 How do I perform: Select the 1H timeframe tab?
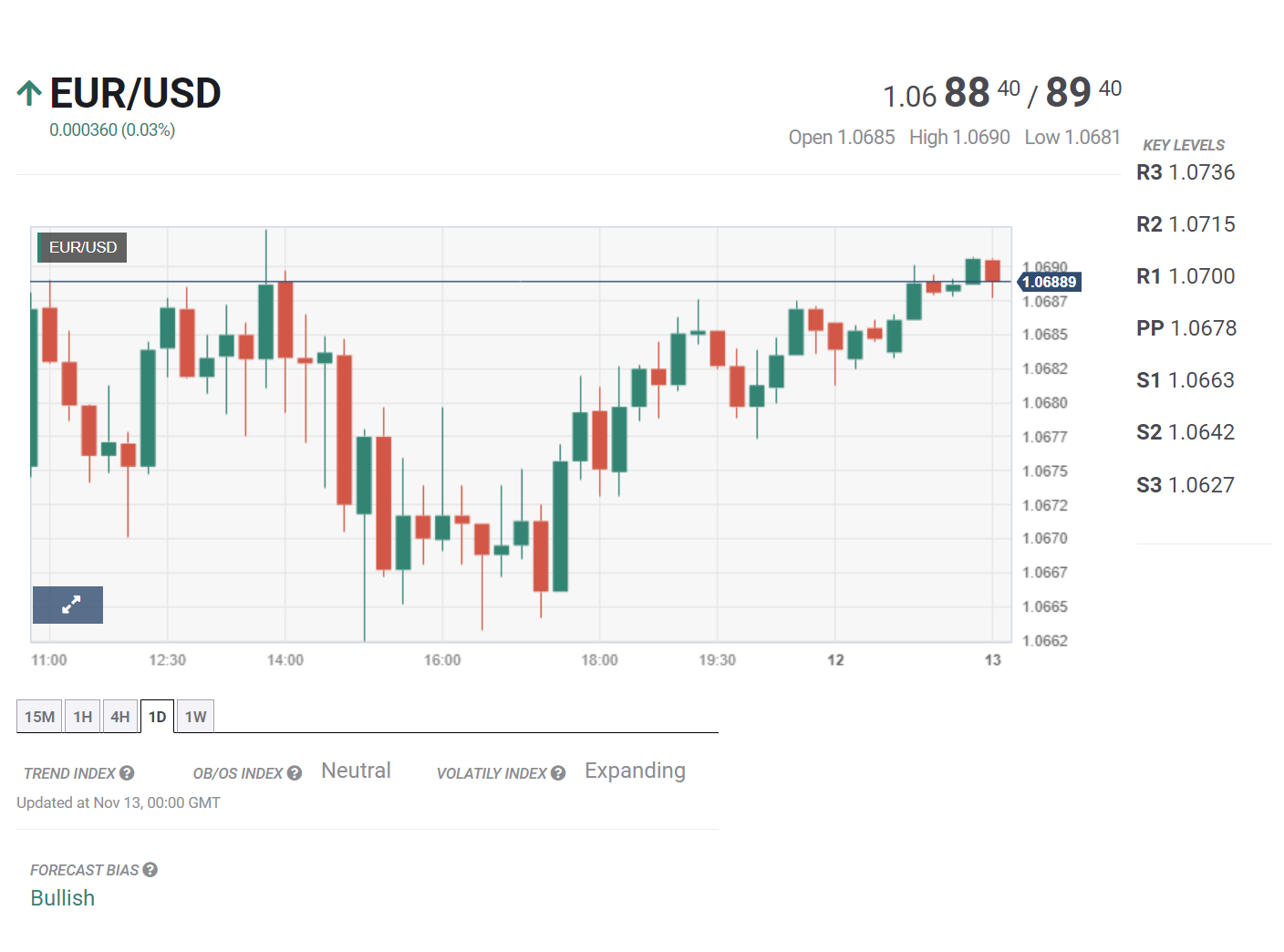tap(83, 717)
